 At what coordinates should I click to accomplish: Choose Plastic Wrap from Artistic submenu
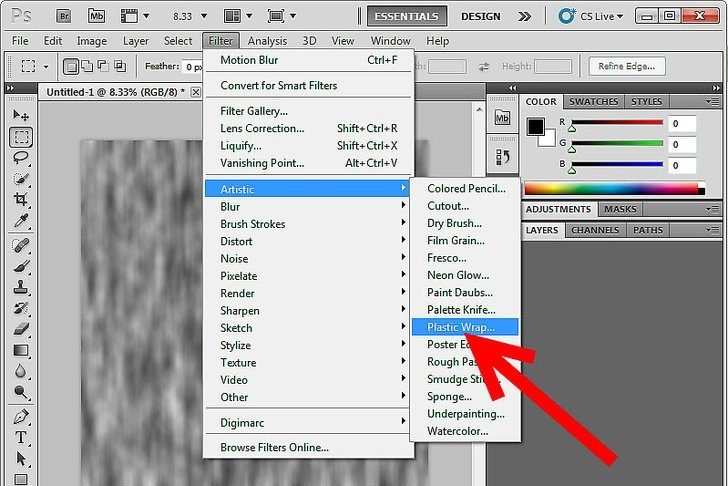[x=466, y=327]
